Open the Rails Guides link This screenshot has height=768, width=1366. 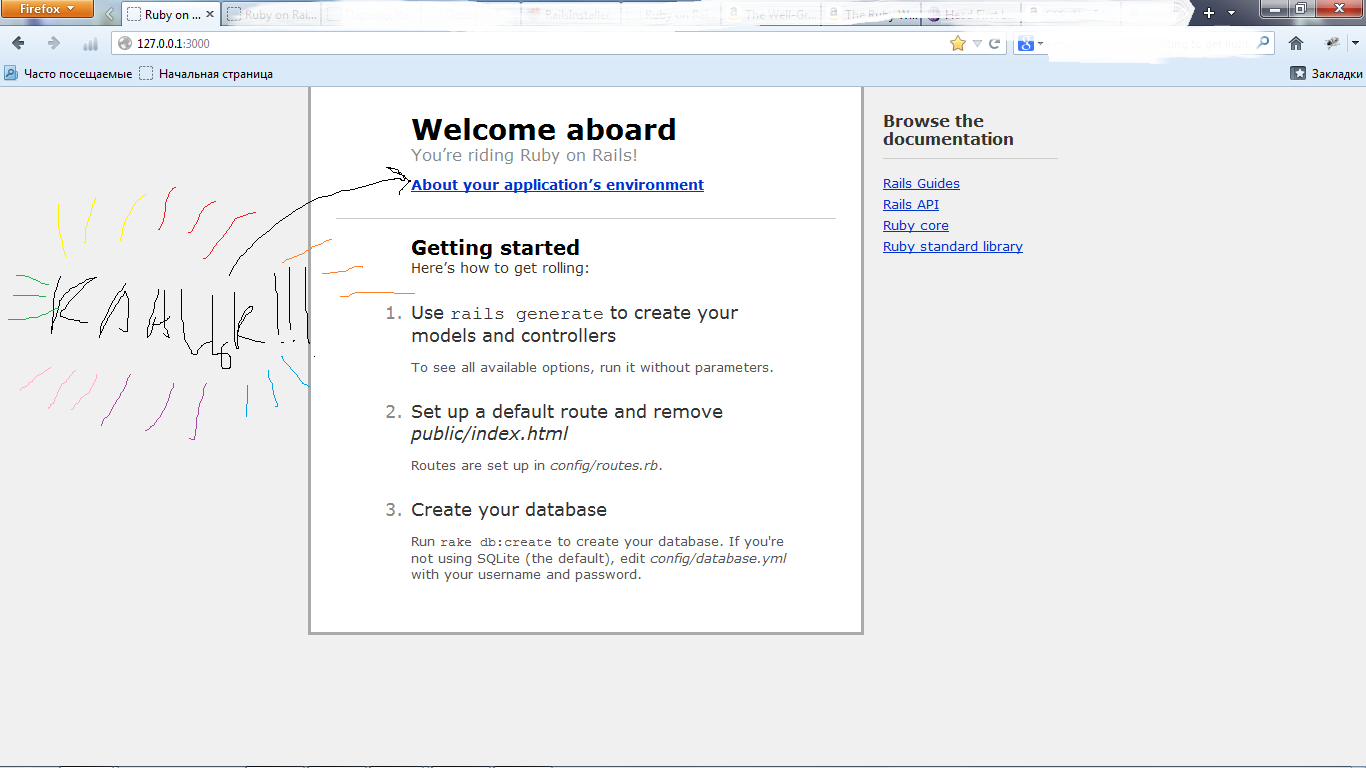tap(921, 184)
